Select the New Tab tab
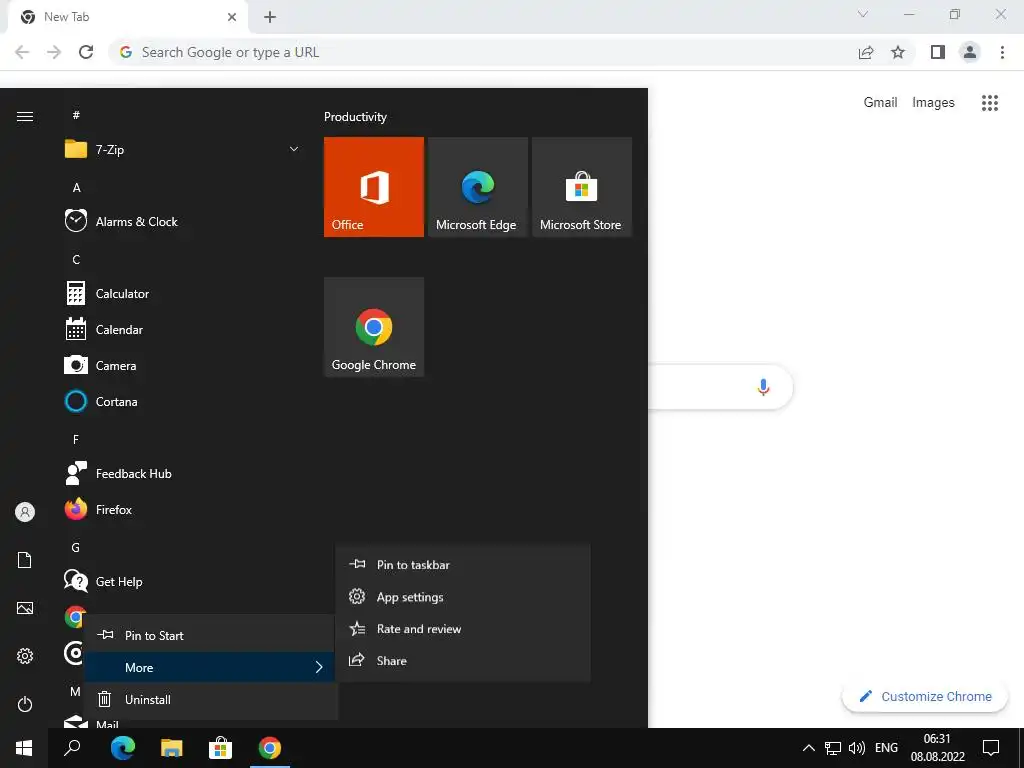1024x768 pixels. (127, 18)
